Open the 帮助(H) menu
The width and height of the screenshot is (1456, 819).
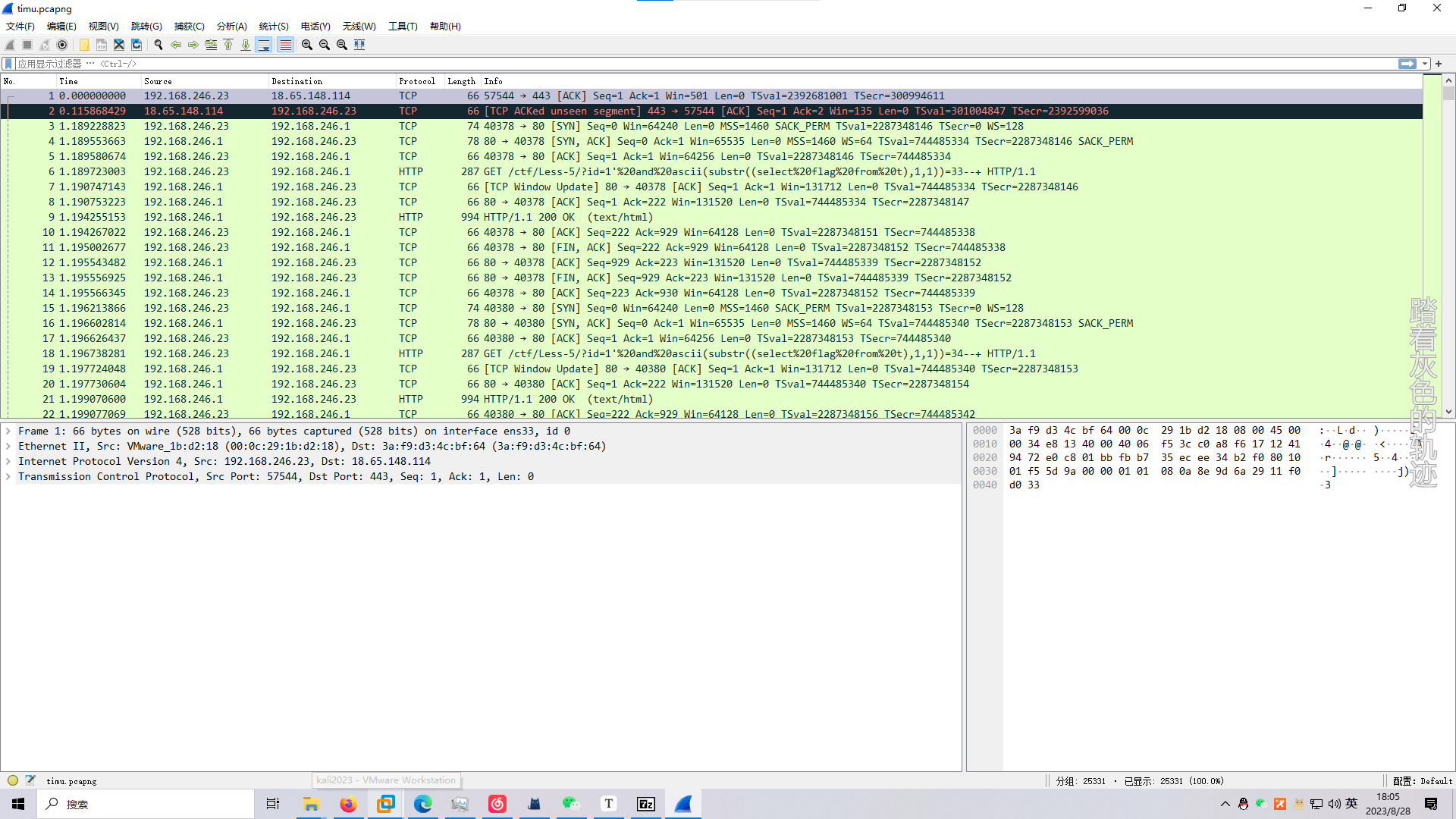tap(445, 26)
